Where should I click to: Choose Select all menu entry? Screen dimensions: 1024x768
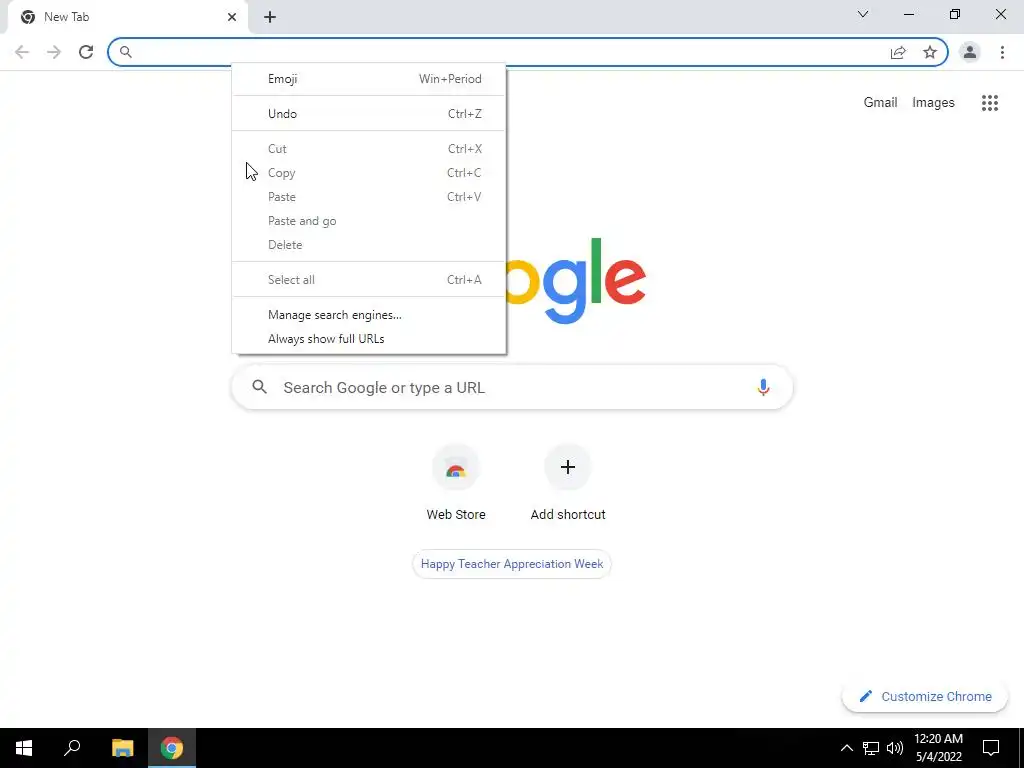(369, 280)
